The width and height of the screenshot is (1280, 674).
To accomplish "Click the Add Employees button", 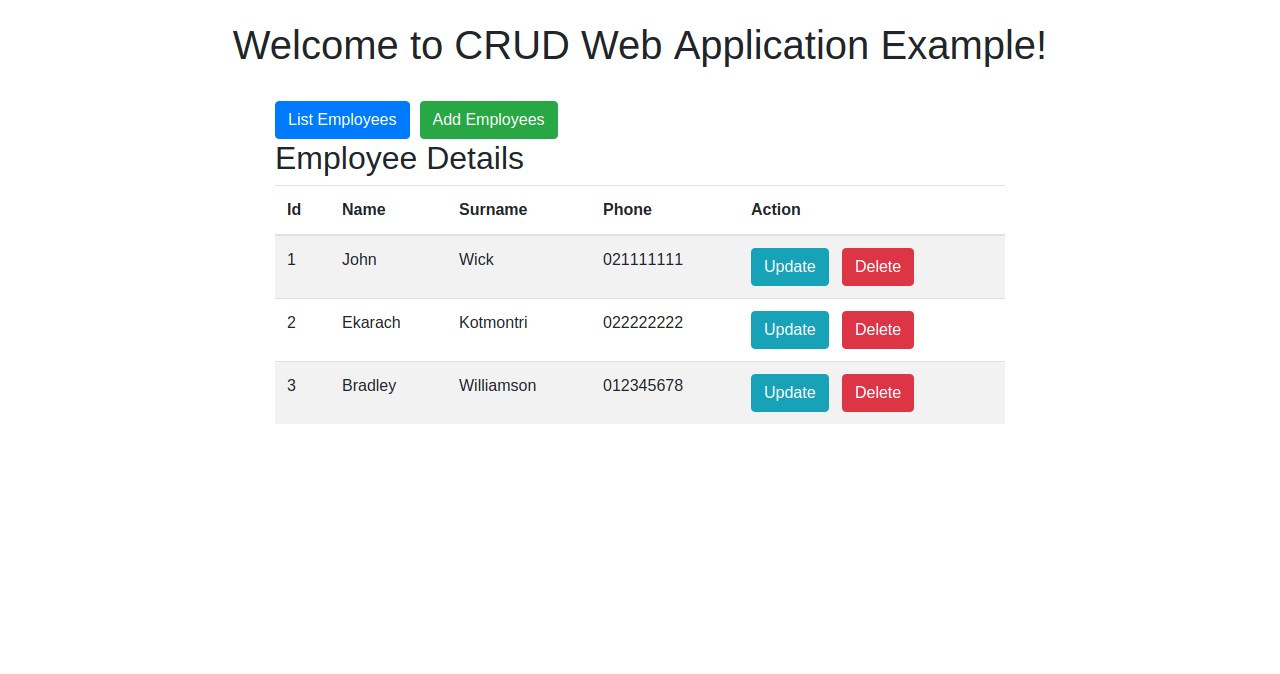I will (x=489, y=119).
